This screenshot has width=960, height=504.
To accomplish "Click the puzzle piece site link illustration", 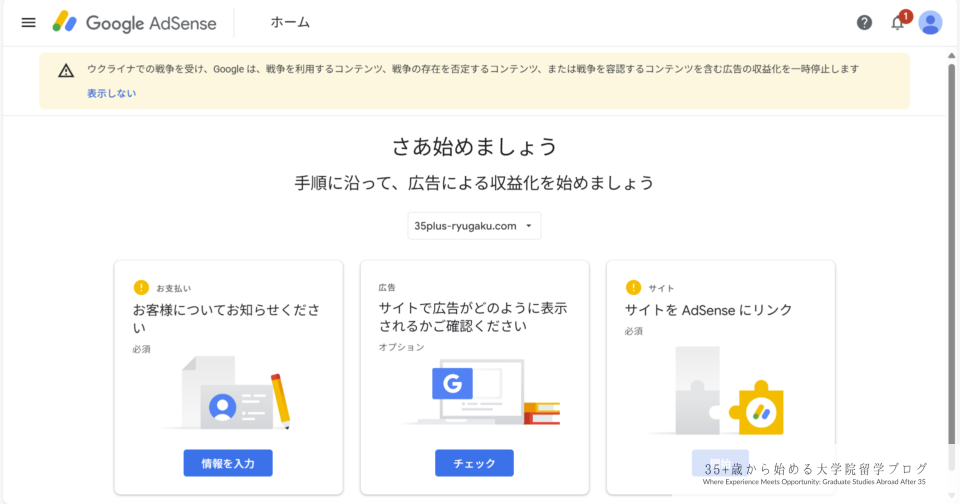I will pyautogui.click(x=727, y=392).
